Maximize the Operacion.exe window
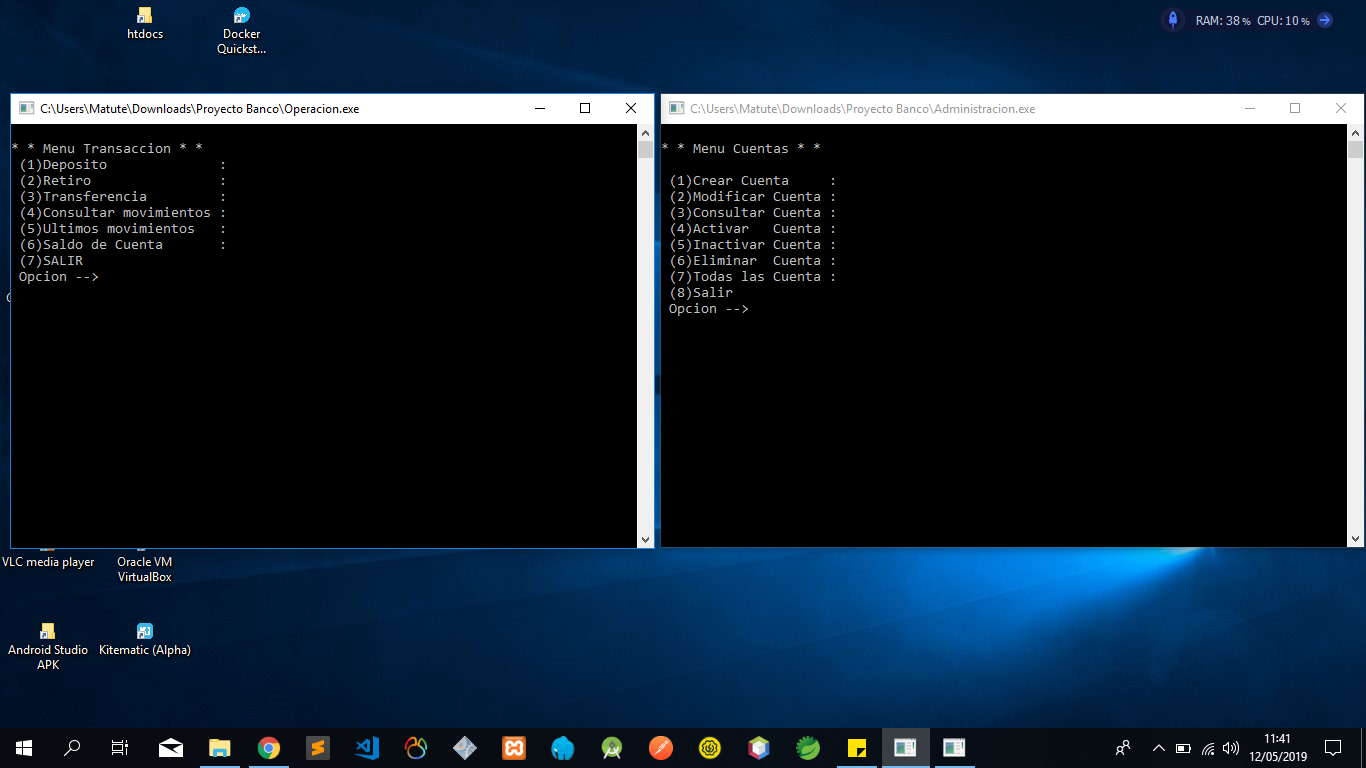This screenshot has width=1366, height=768. [x=585, y=108]
